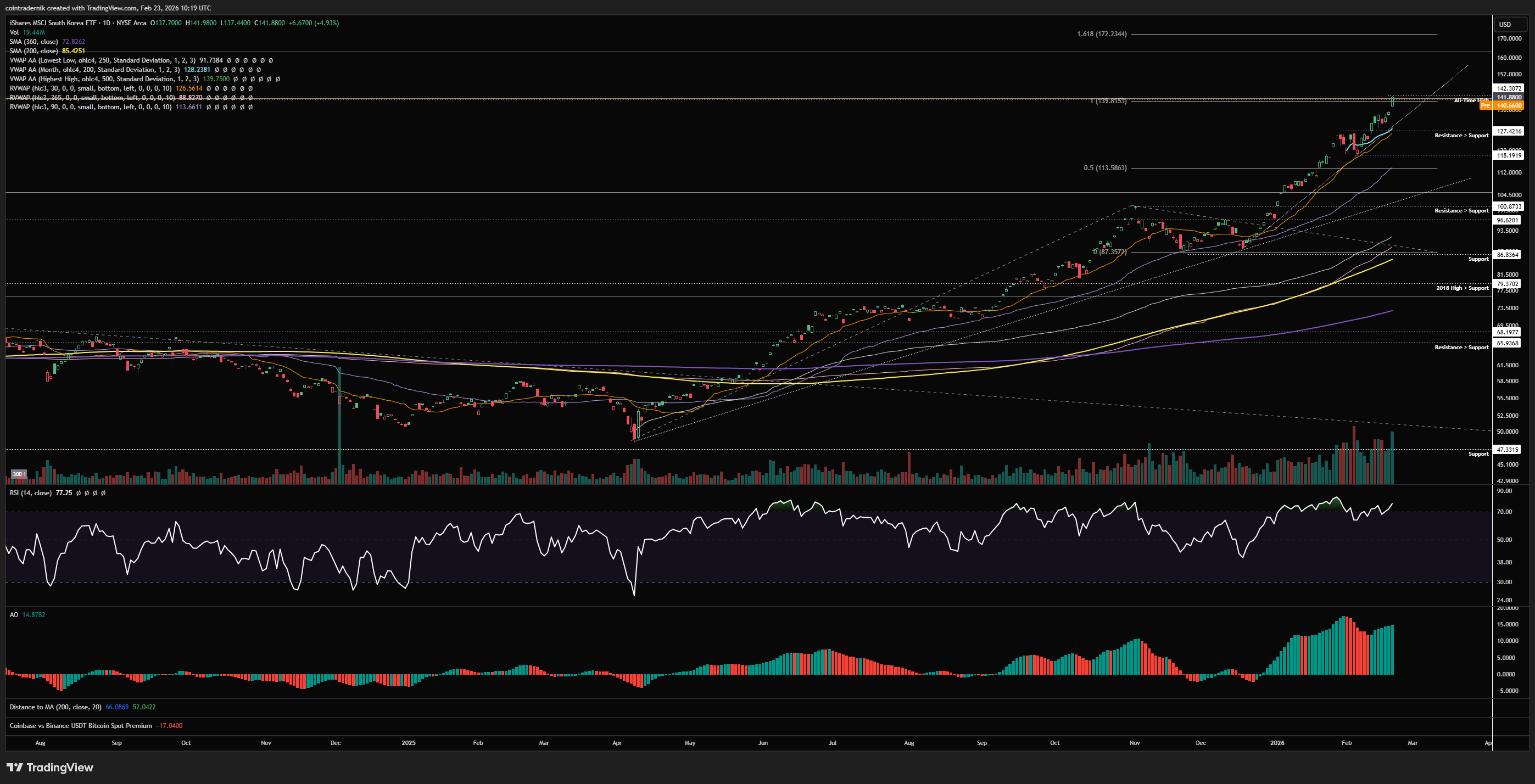The width and height of the screenshot is (1535, 784).
Task: Click the TradingView logo at bottom left
Action: click(x=50, y=768)
